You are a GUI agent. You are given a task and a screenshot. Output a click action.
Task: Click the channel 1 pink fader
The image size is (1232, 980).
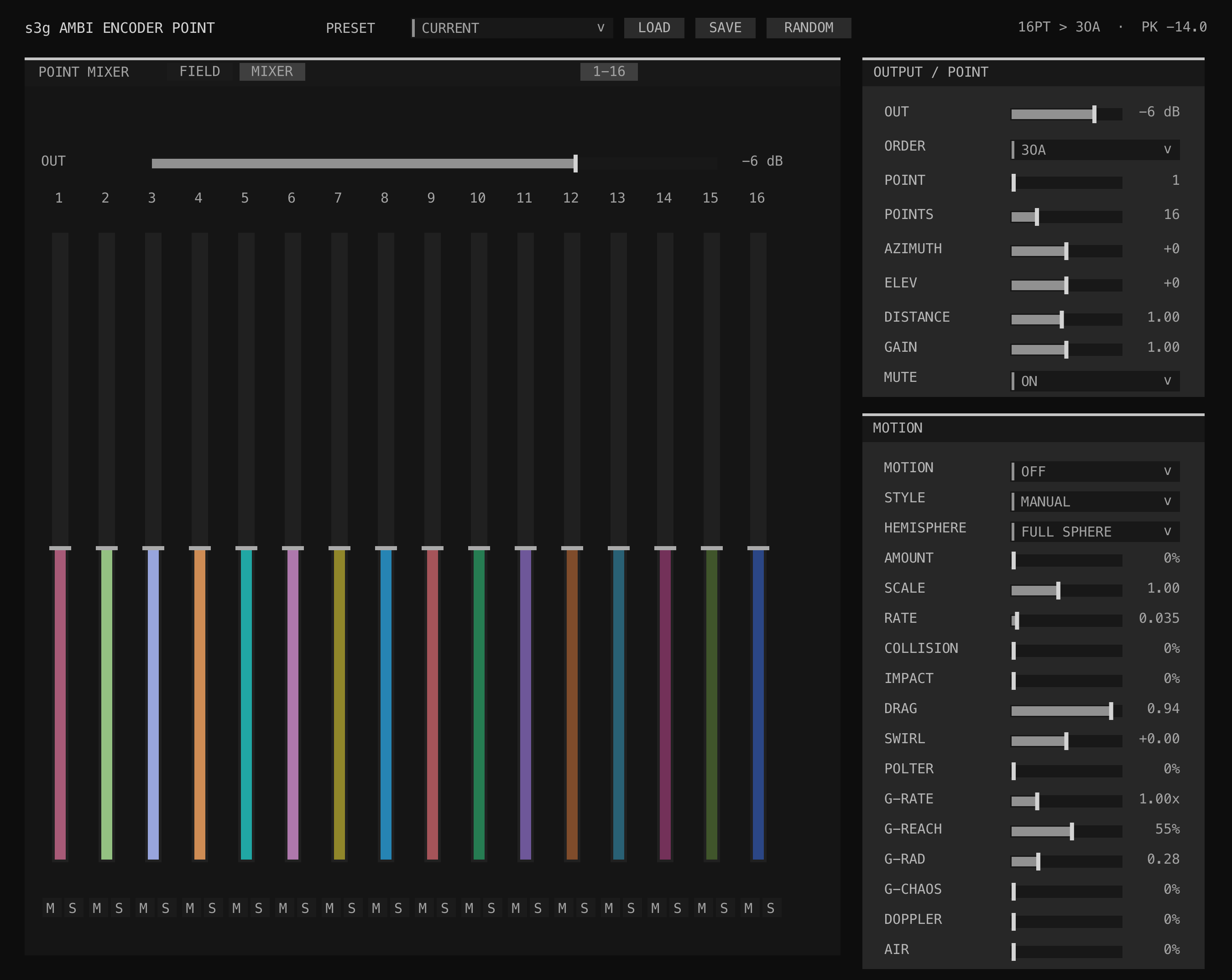[60, 547]
